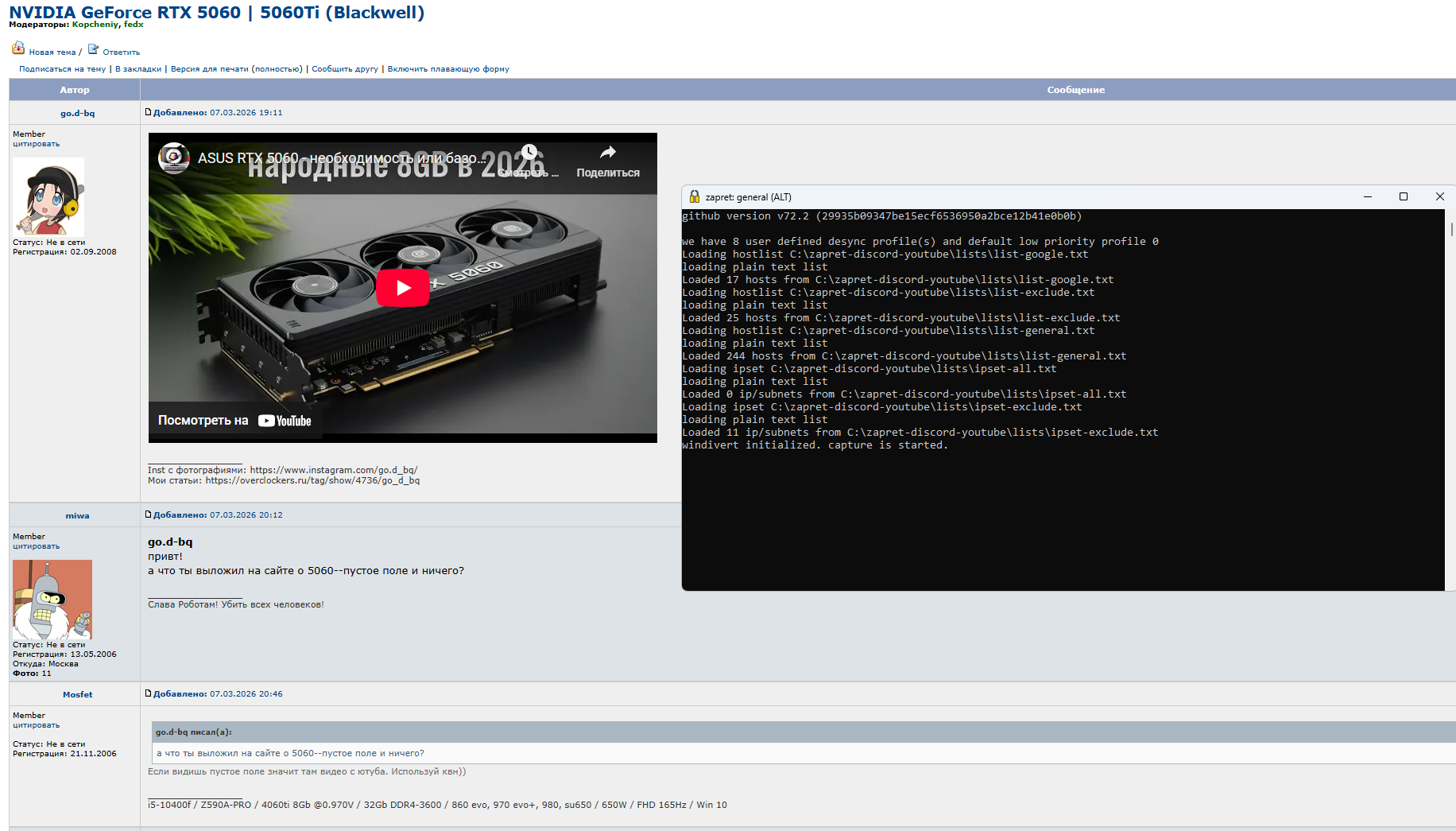Play the ASUS RTX 5060 YouTube video
1456x831 pixels.
[x=403, y=288]
